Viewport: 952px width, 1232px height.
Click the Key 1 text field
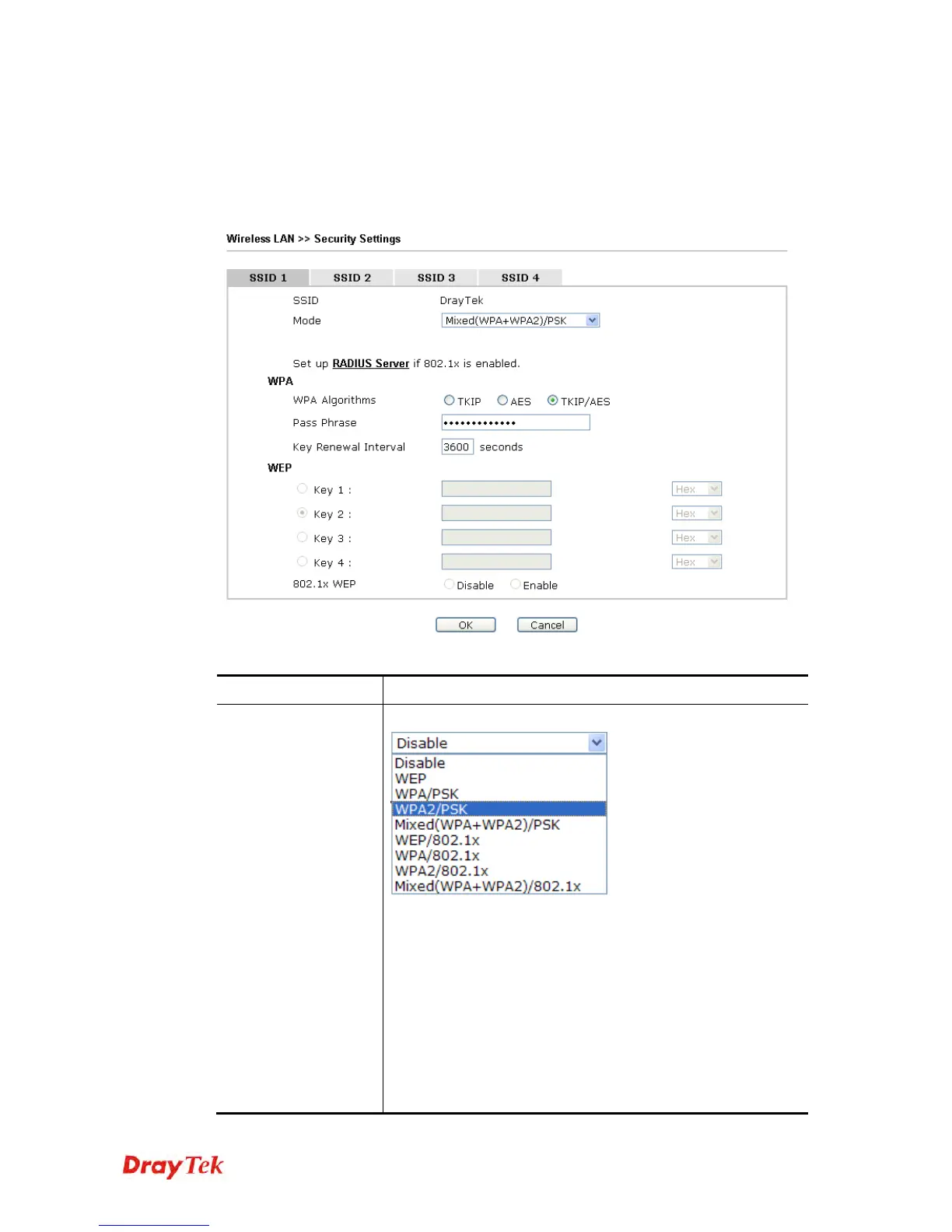pyautogui.click(x=496, y=488)
